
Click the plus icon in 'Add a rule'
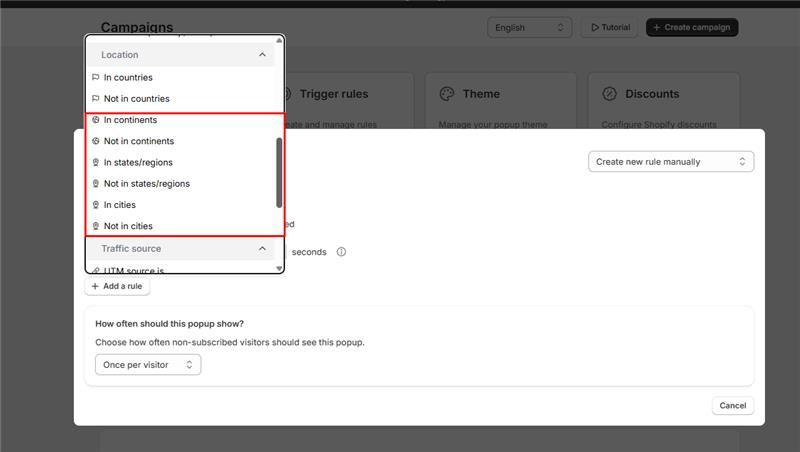[x=95, y=286]
